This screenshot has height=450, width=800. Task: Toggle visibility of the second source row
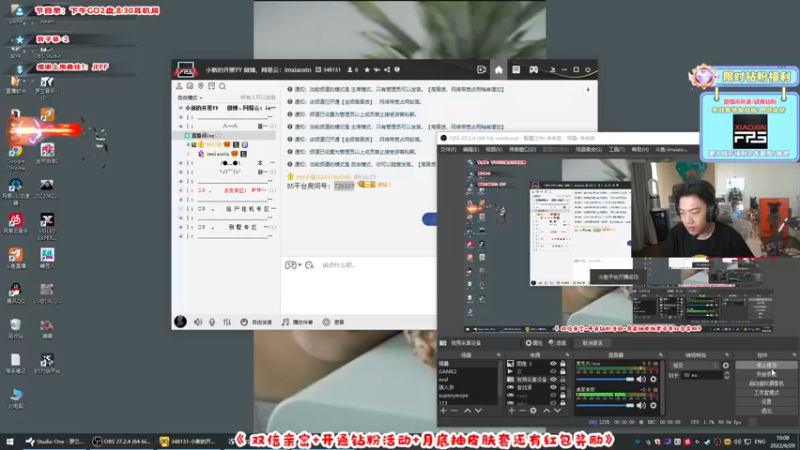pyautogui.click(x=553, y=371)
